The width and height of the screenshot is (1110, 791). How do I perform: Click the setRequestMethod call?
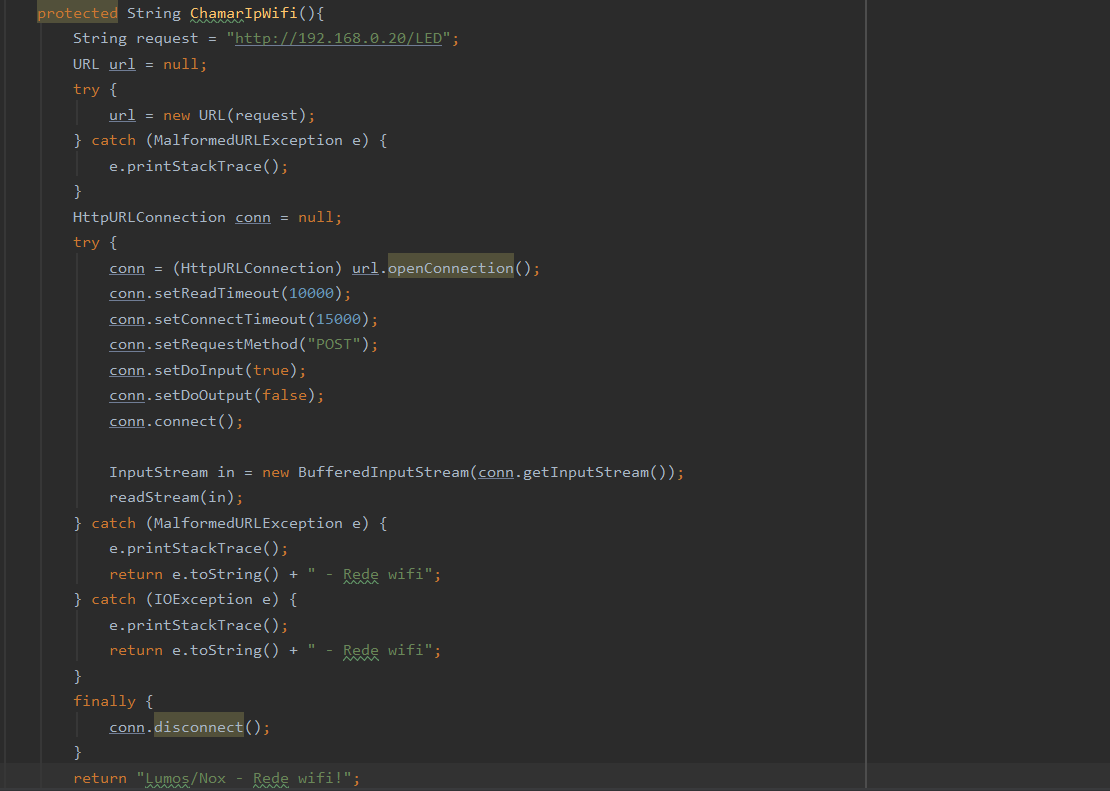226,344
